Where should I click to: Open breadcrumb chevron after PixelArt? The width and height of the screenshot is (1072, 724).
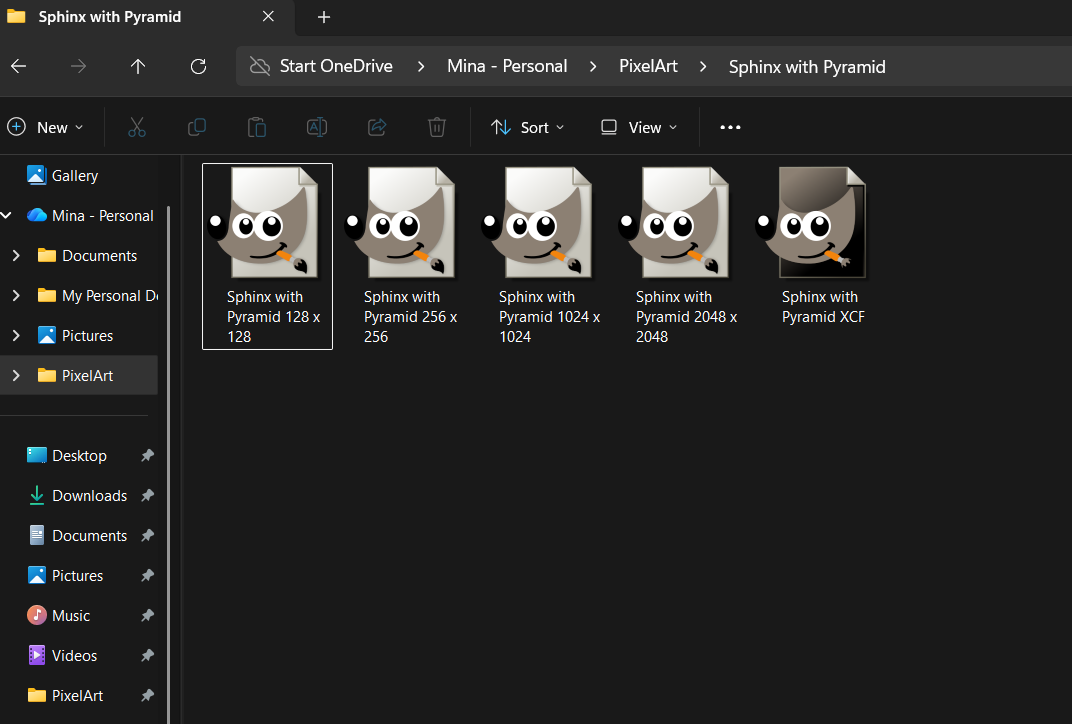pyautogui.click(x=703, y=66)
